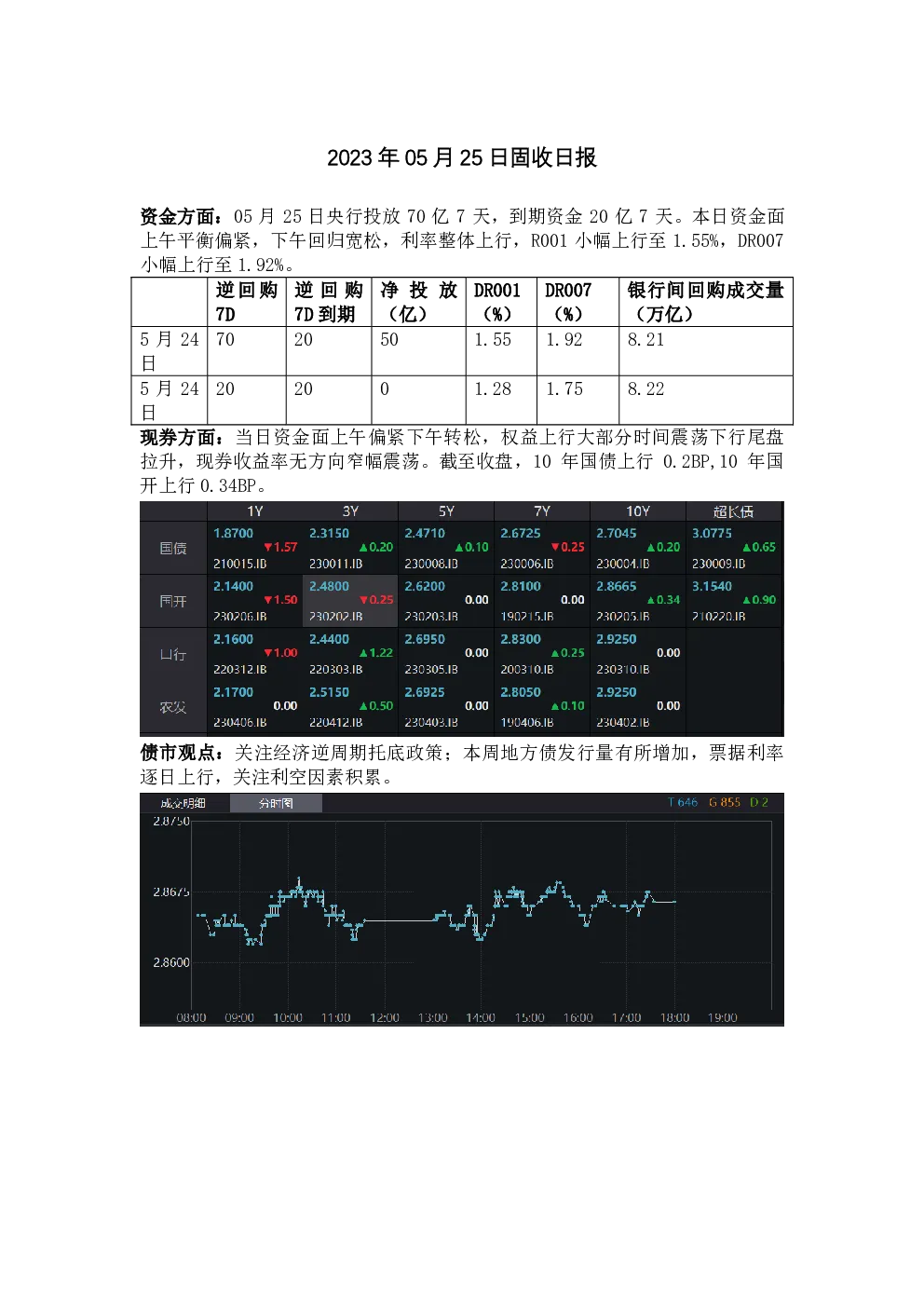Select the bond code 230402.IB
The width and height of the screenshot is (924, 1307).
click(x=623, y=723)
